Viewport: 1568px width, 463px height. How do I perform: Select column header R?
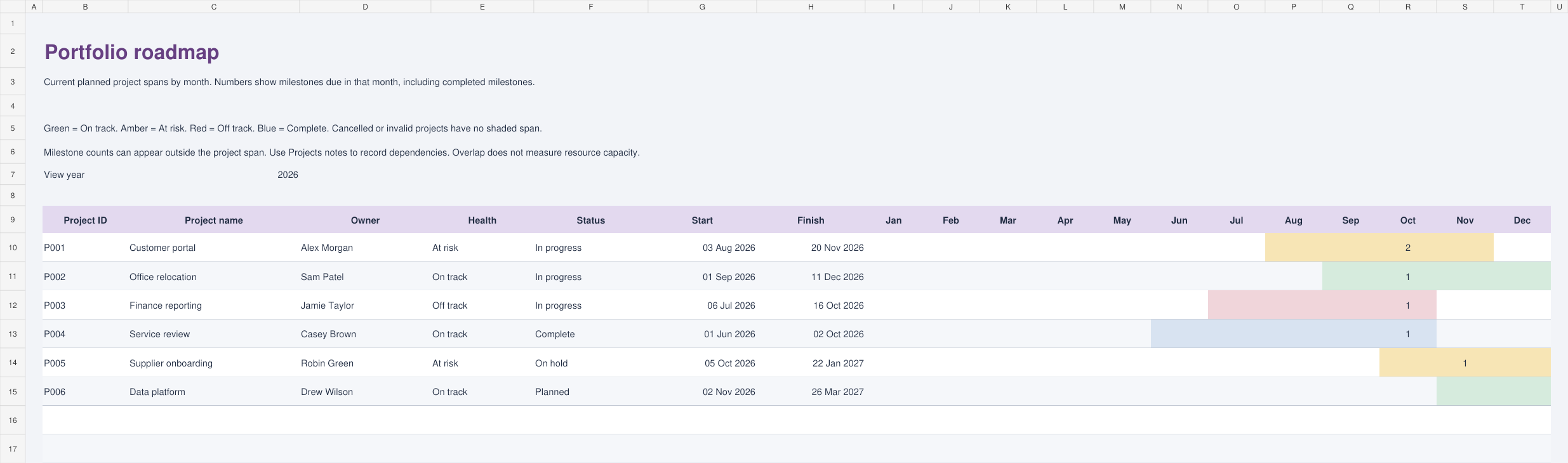point(1407,6)
